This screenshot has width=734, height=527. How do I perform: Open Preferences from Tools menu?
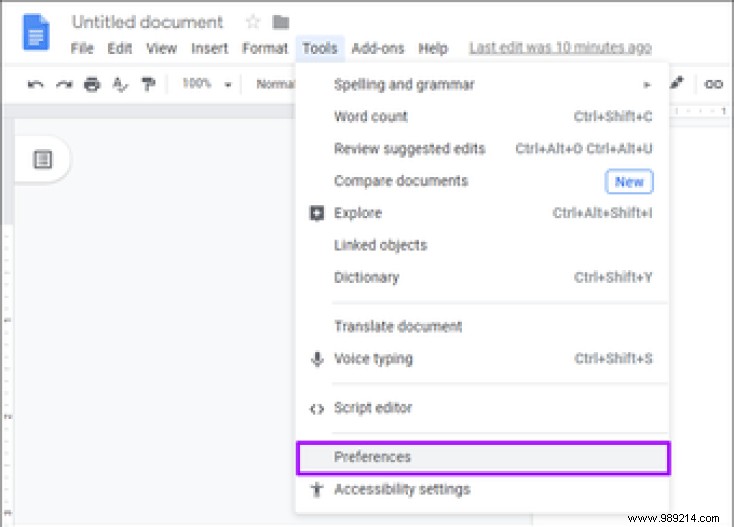click(484, 457)
